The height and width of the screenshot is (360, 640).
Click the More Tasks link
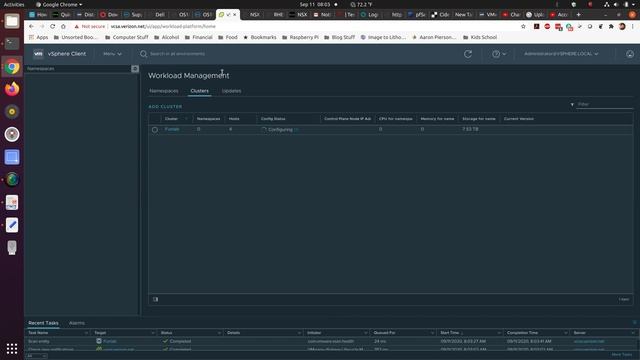(622, 355)
